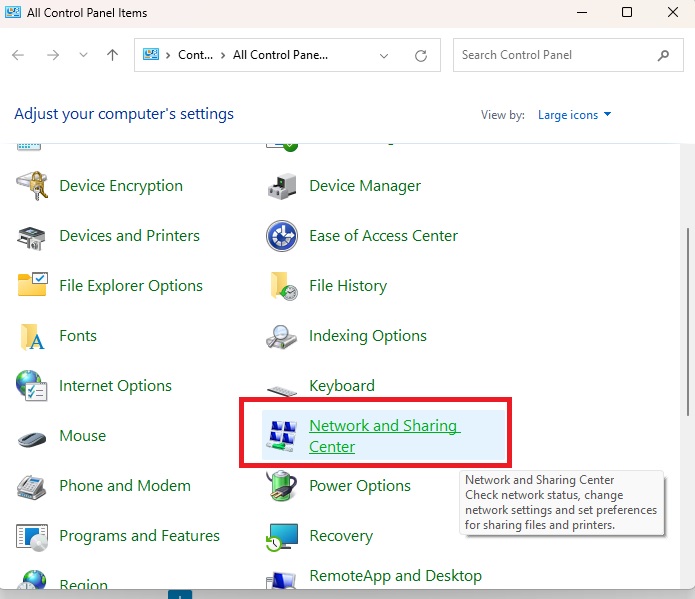Close the All Control Panel Items window
Screen dimensions: 695x599
click(673, 12)
